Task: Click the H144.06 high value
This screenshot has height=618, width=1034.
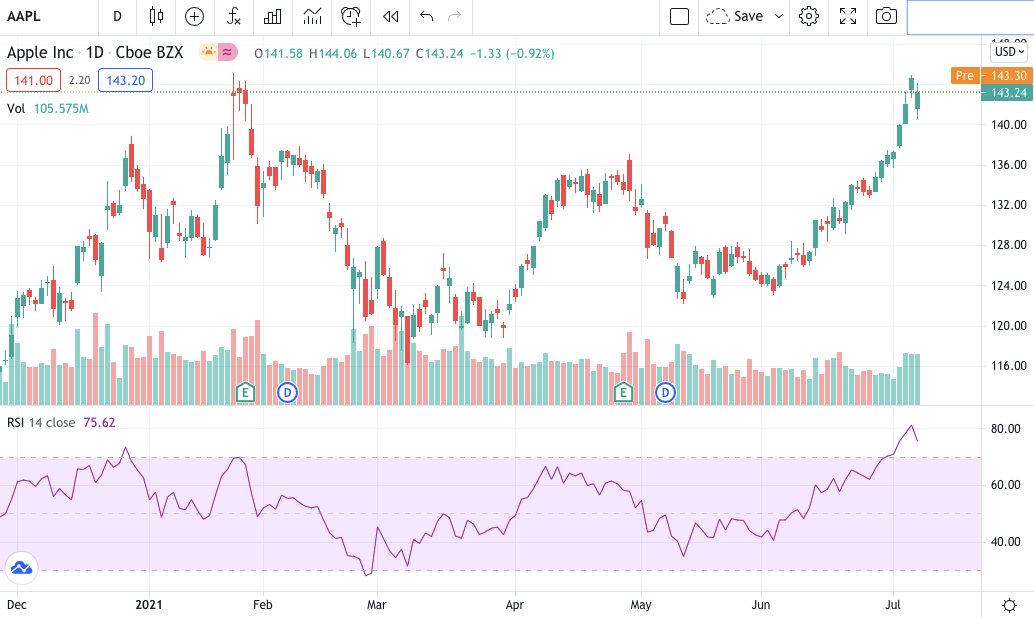Action: (x=332, y=53)
